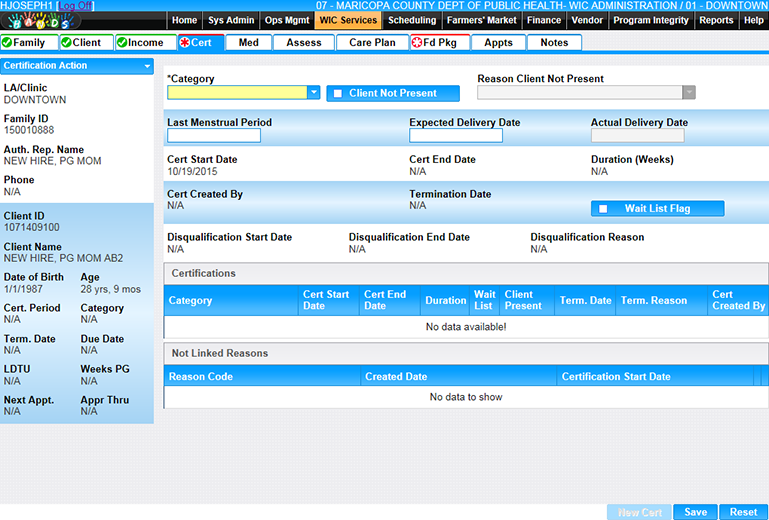Go to the Notes tab
Image resolution: width=769 pixels, height=520 pixels.
tap(554, 43)
